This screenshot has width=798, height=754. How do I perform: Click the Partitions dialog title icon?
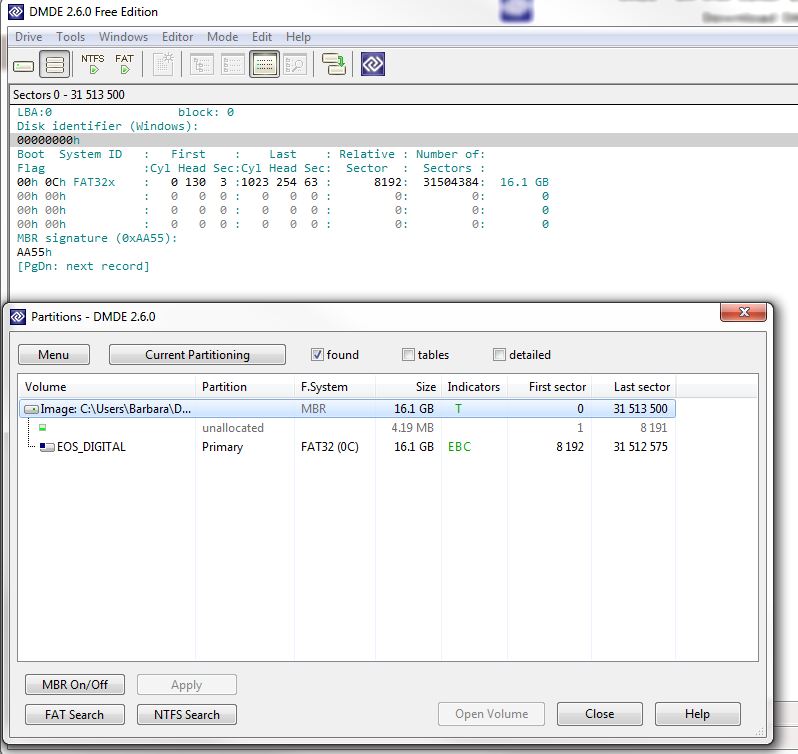(x=18, y=316)
